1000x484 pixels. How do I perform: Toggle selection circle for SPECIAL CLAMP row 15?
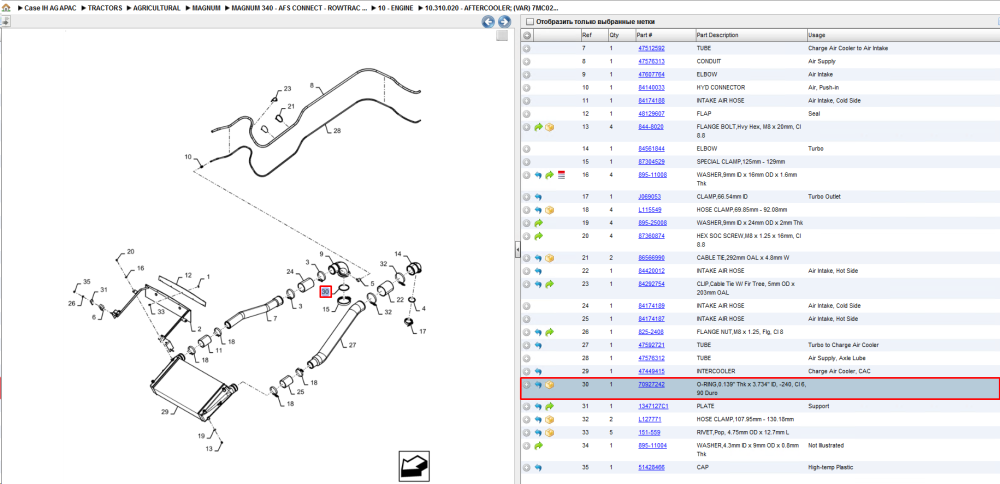pyautogui.click(x=527, y=162)
